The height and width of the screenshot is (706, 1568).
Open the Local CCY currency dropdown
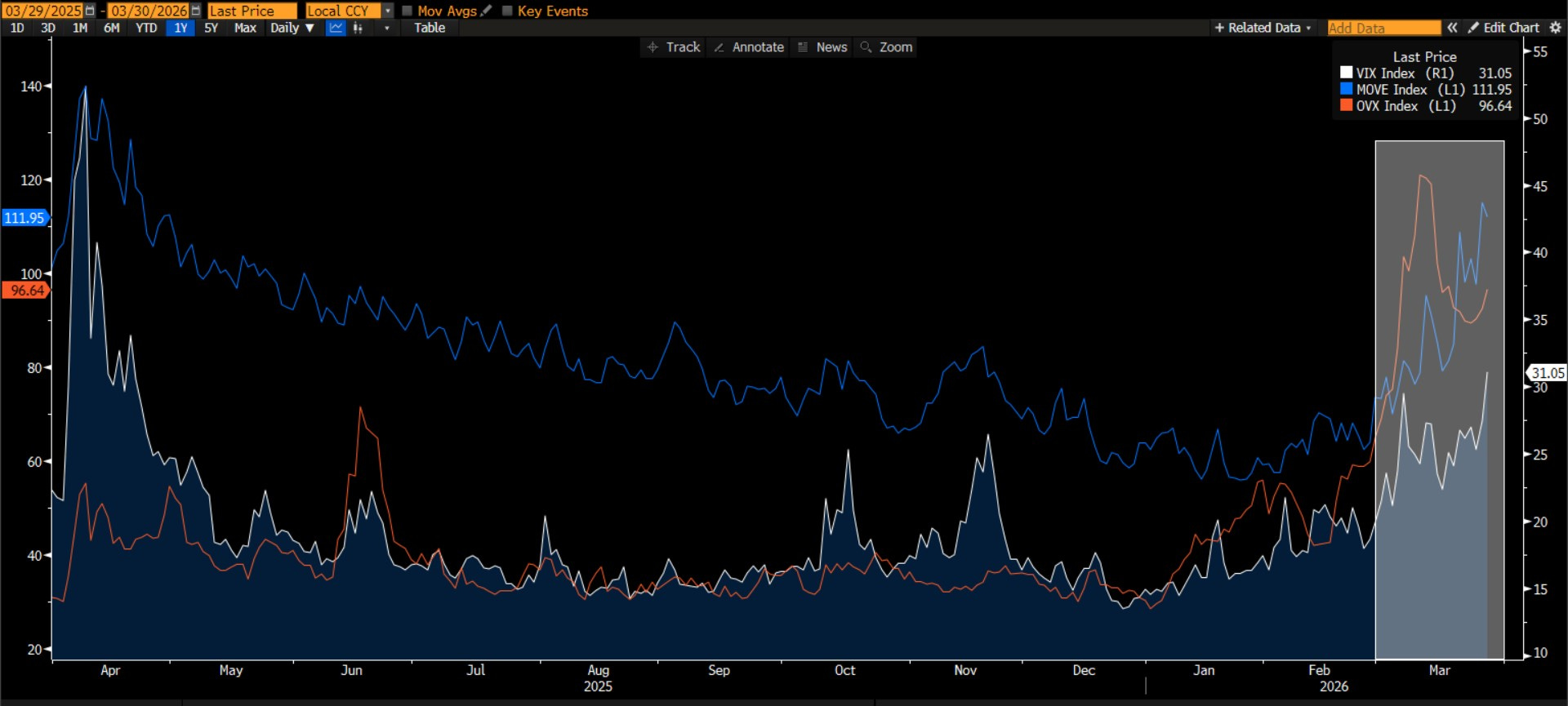pyautogui.click(x=388, y=11)
